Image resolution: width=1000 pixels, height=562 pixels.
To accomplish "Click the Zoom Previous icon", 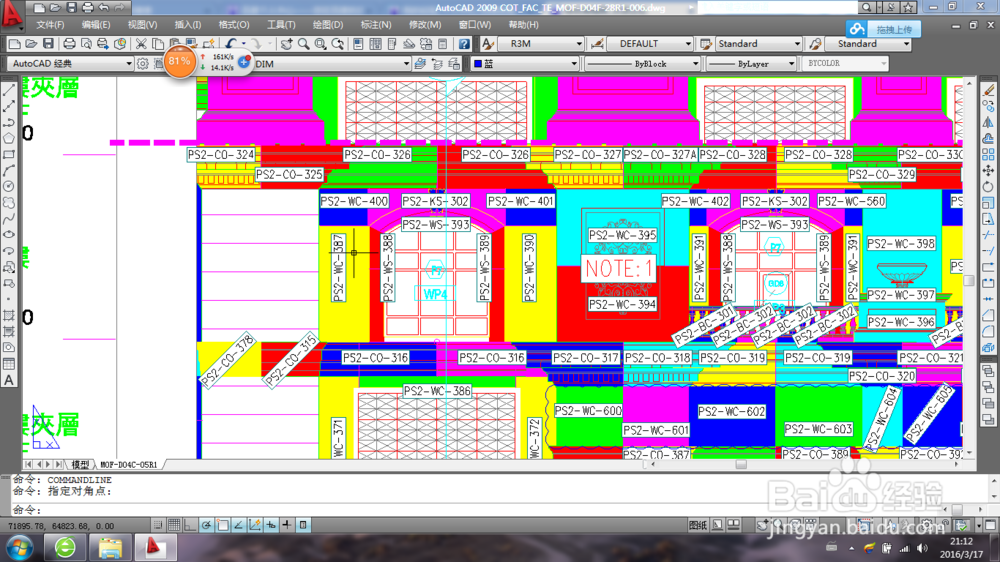I will pos(337,44).
